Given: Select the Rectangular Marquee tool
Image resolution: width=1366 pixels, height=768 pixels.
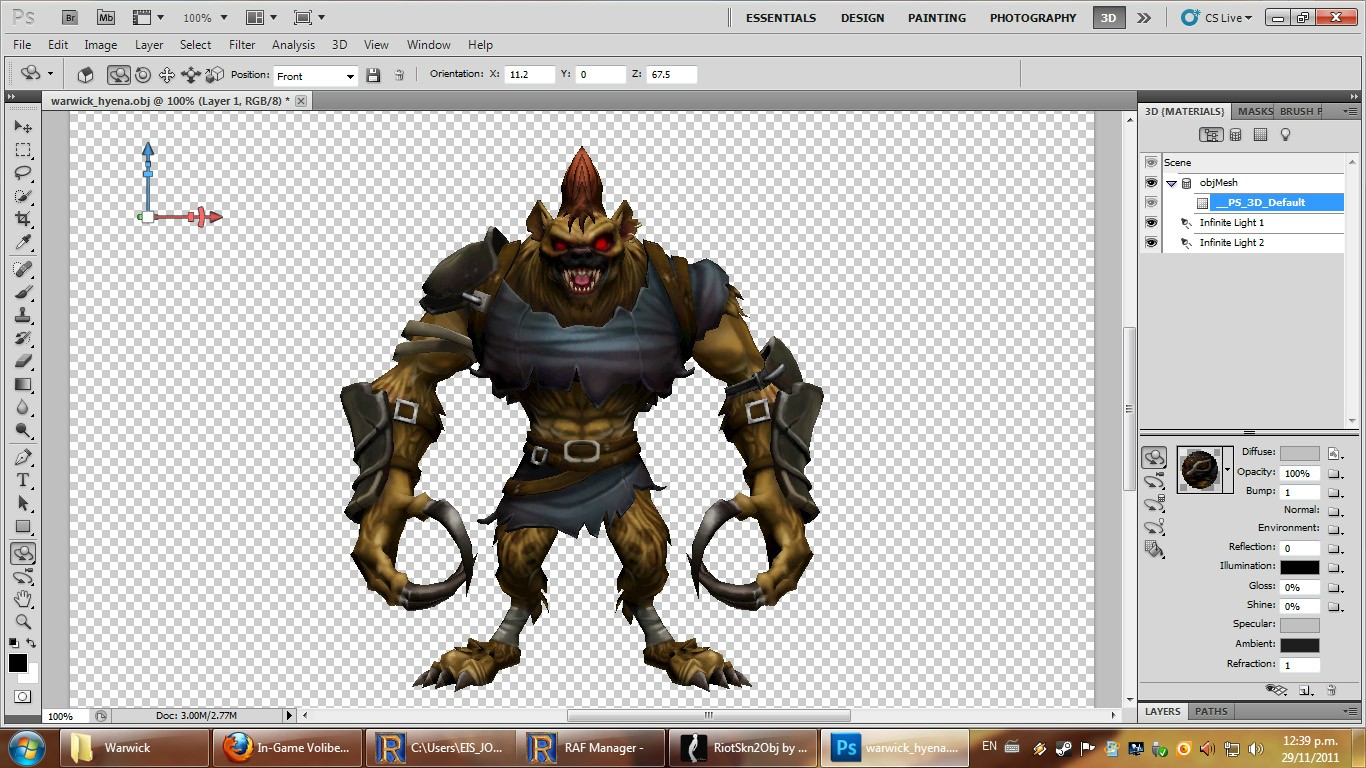Looking at the screenshot, I should (x=23, y=150).
